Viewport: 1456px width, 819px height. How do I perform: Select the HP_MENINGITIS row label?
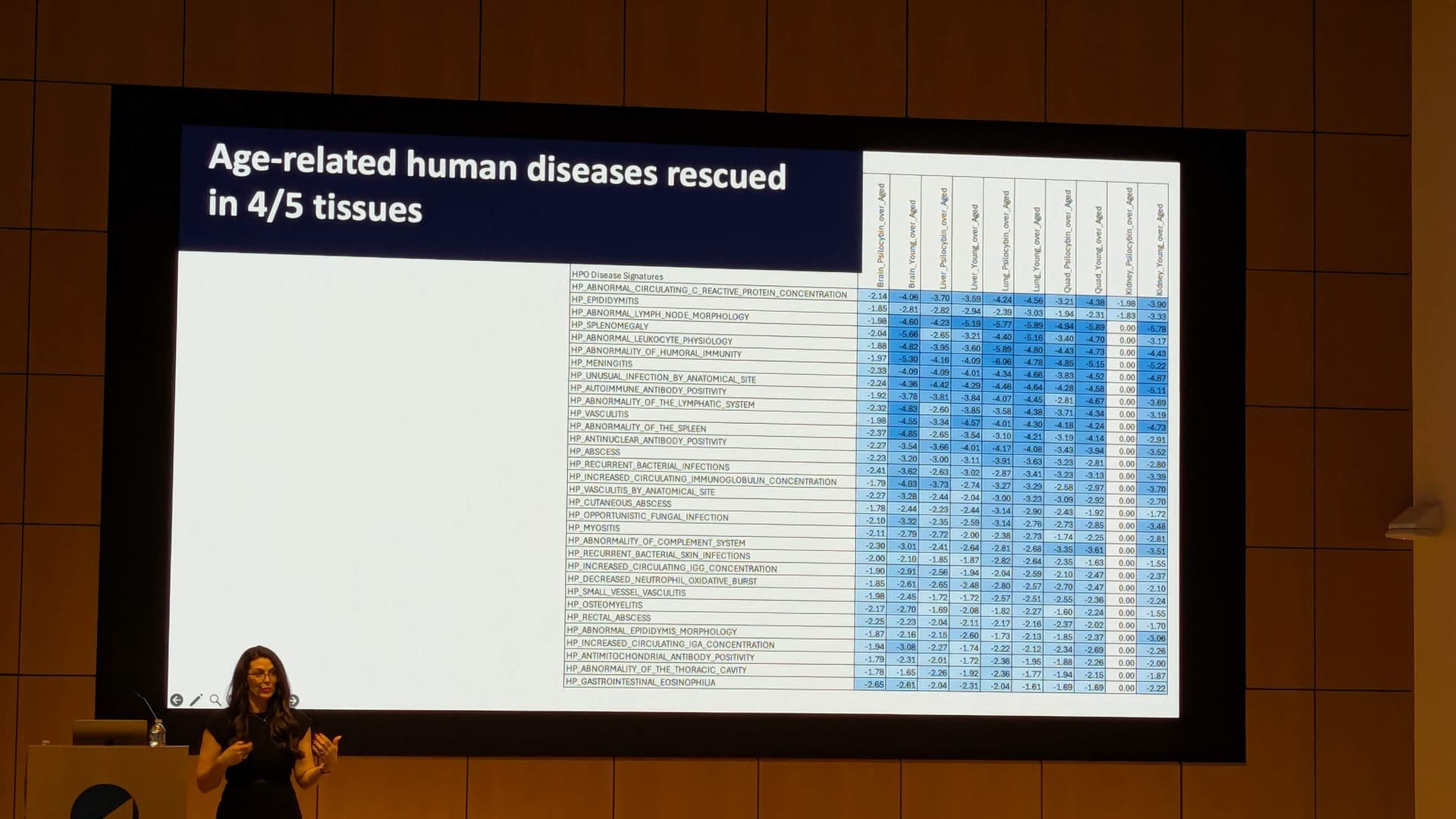coord(601,364)
